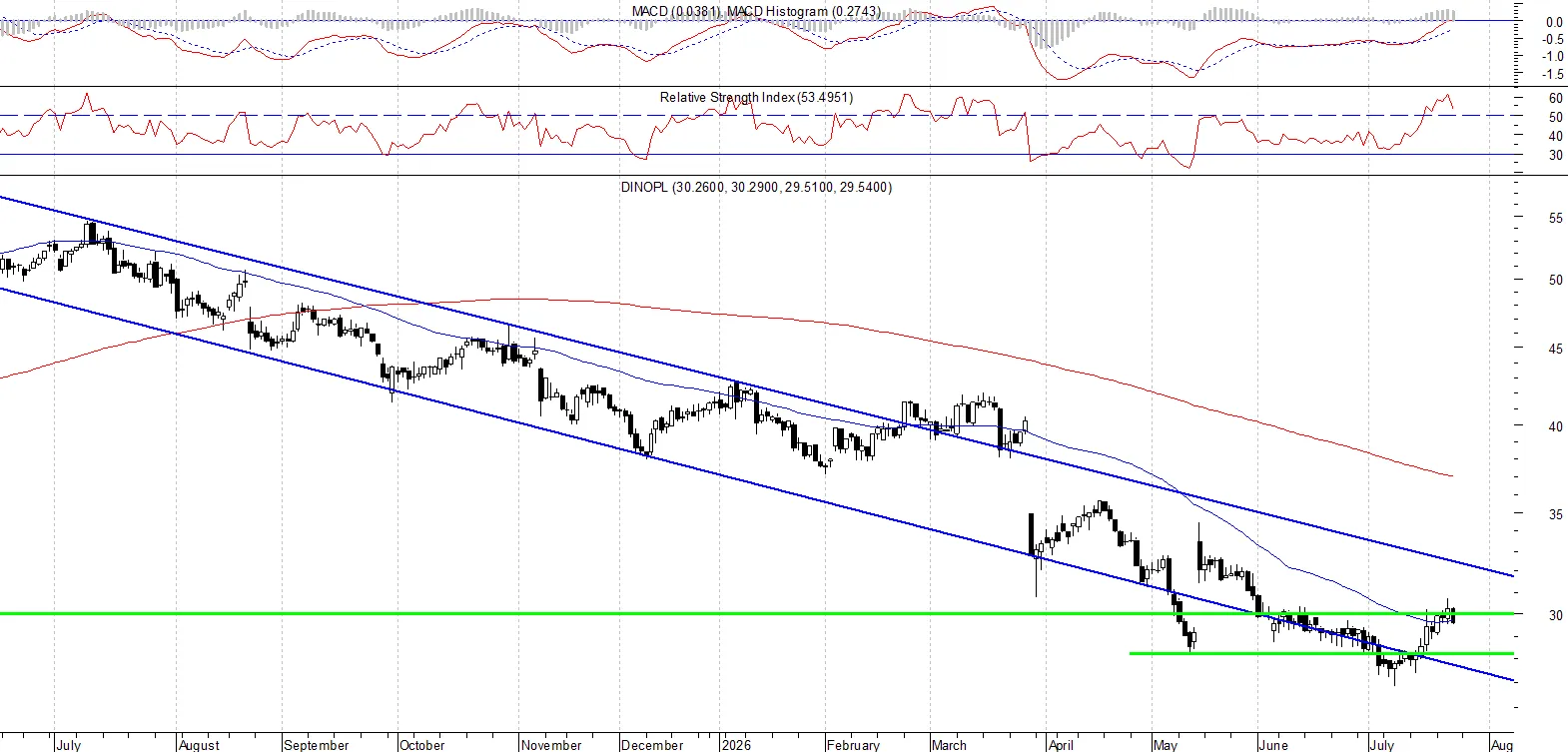Select the October month label
Viewport: 1568px width, 752px height.
pos(421,745)
